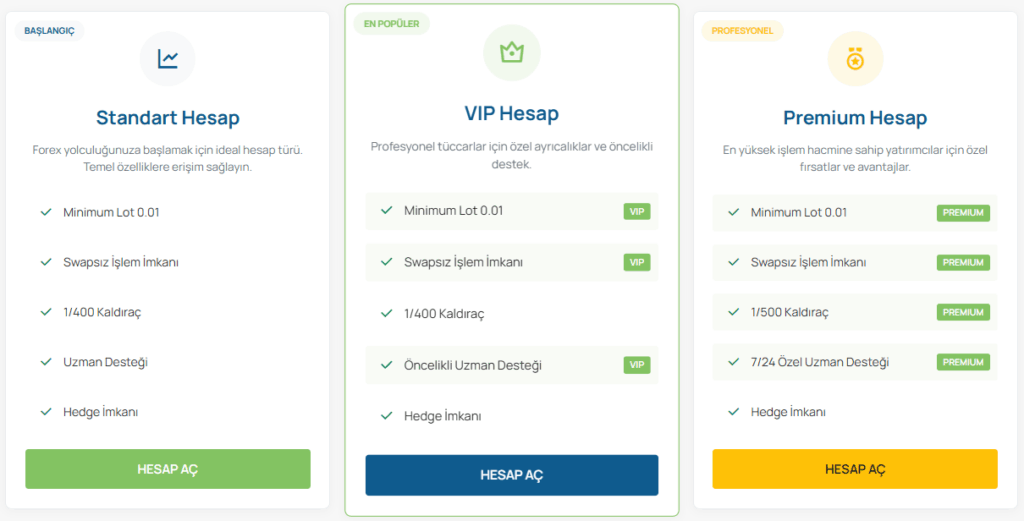Click the checkmark next to Öncelikli Uzman Desteği
The height and width of the screenshot is (521, 1024).
387,365
